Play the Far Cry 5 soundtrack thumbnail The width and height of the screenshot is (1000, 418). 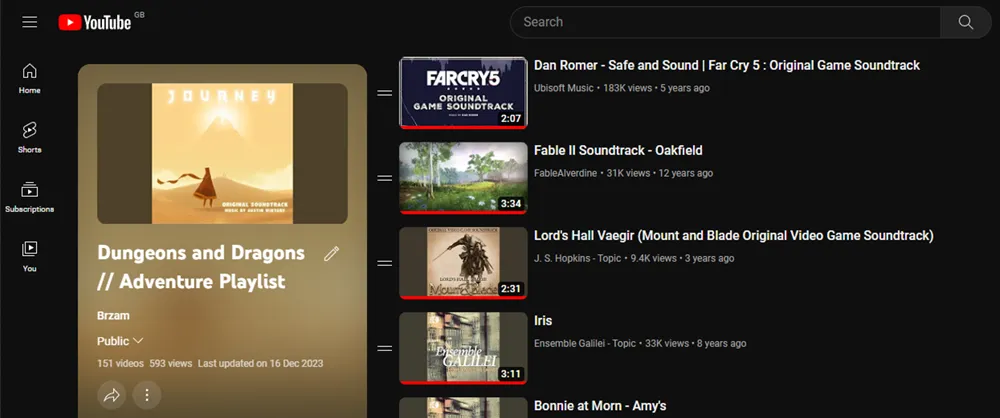tap(463, 93)
